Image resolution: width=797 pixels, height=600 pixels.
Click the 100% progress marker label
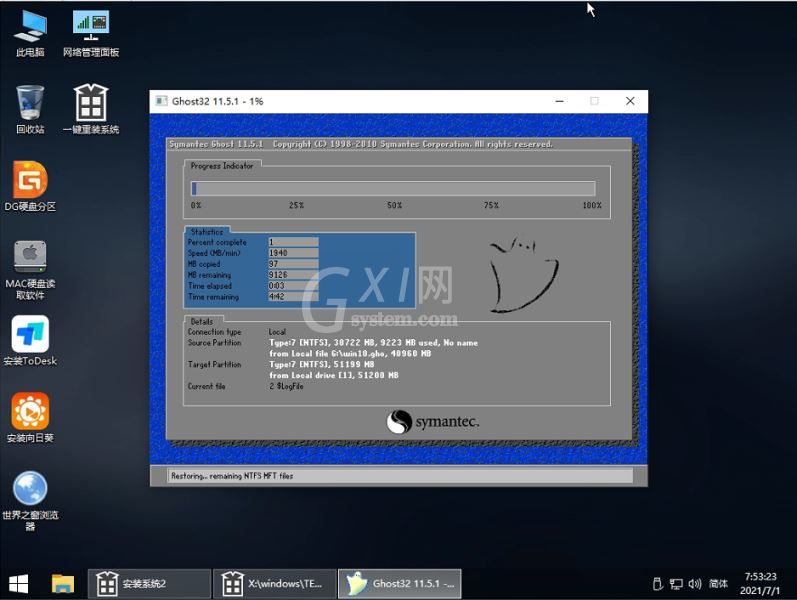coord(592,205)
